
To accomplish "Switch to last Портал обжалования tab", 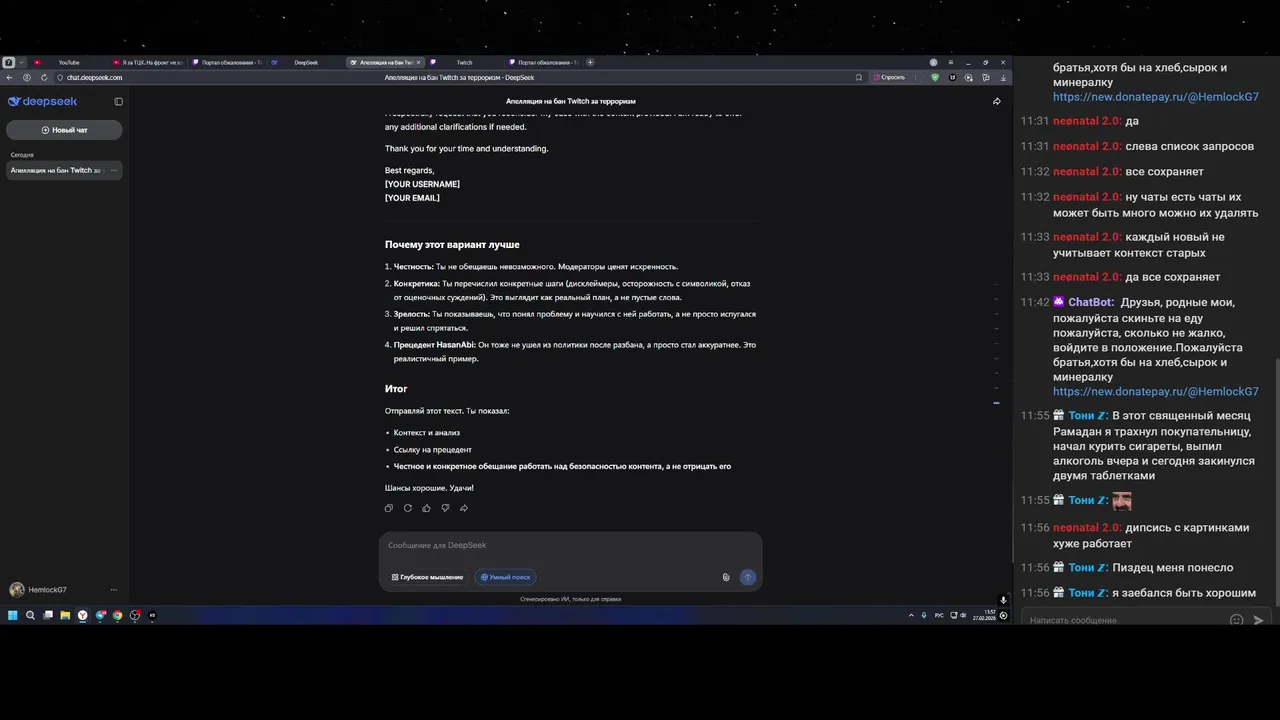I will click(x=543, y=62).
